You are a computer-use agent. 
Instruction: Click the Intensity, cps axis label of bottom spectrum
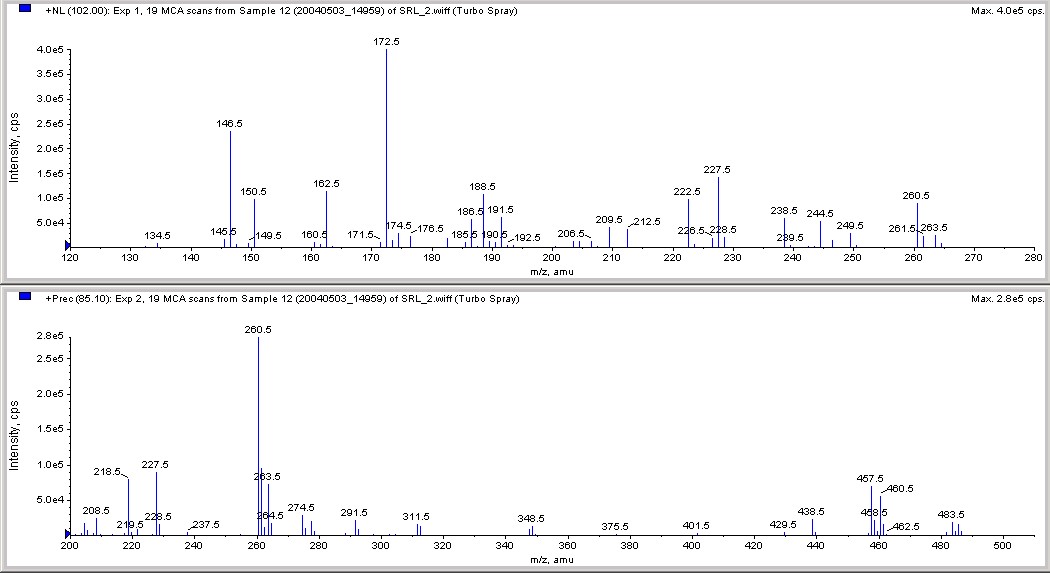click(14, 436)
